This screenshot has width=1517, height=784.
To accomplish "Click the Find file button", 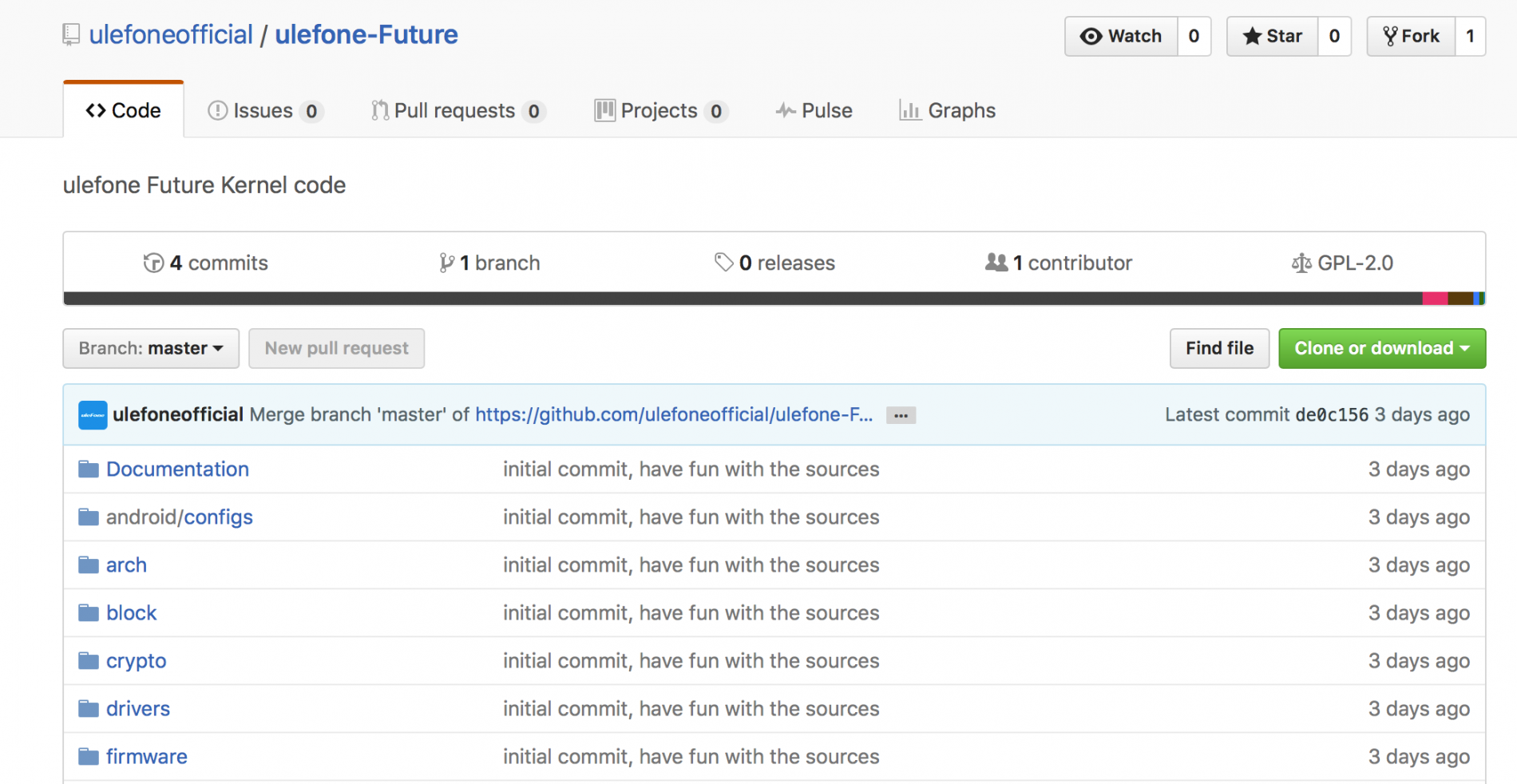I will point(1219,348).
